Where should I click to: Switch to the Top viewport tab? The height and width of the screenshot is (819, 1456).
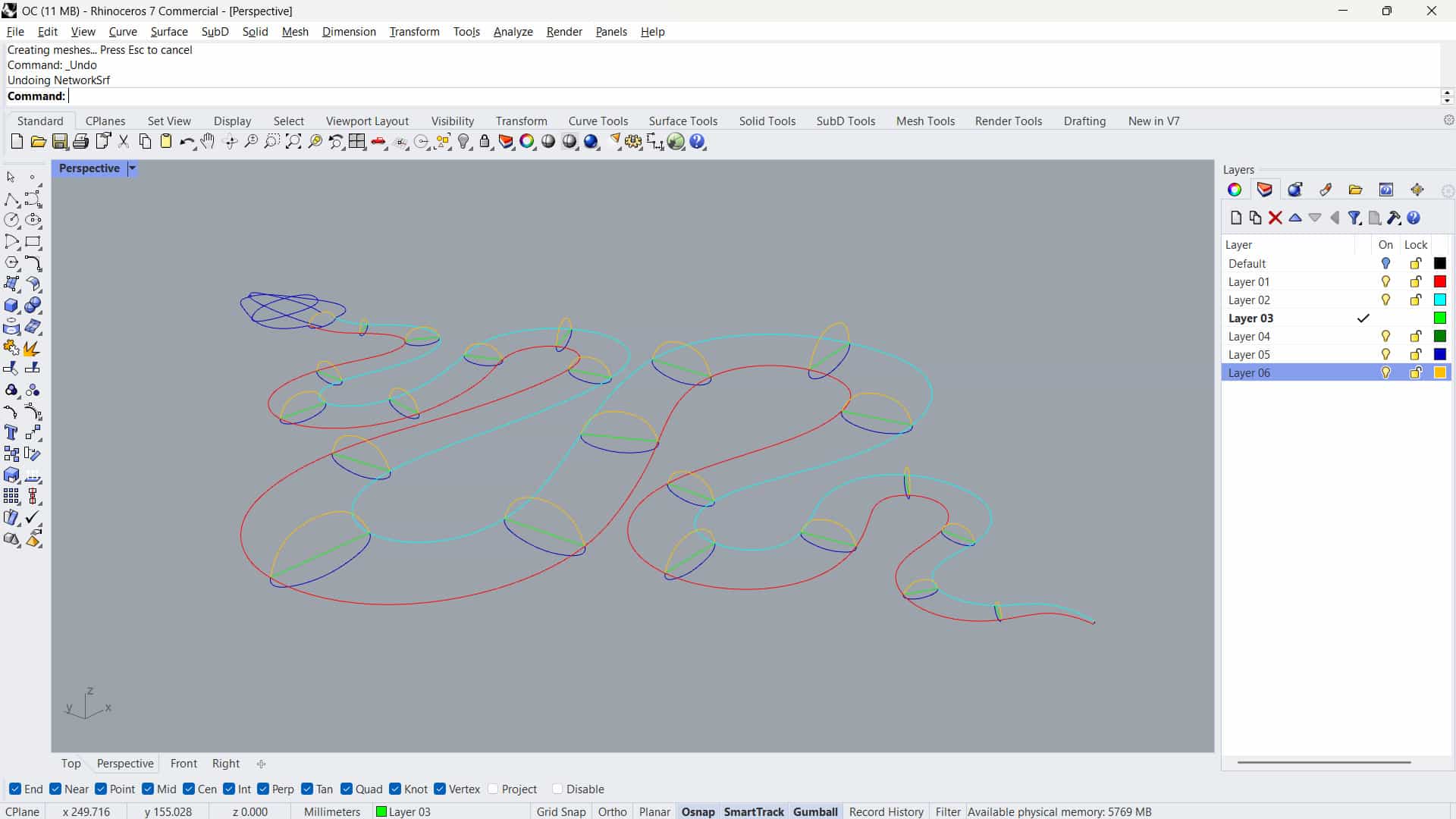tap(71, 764)
